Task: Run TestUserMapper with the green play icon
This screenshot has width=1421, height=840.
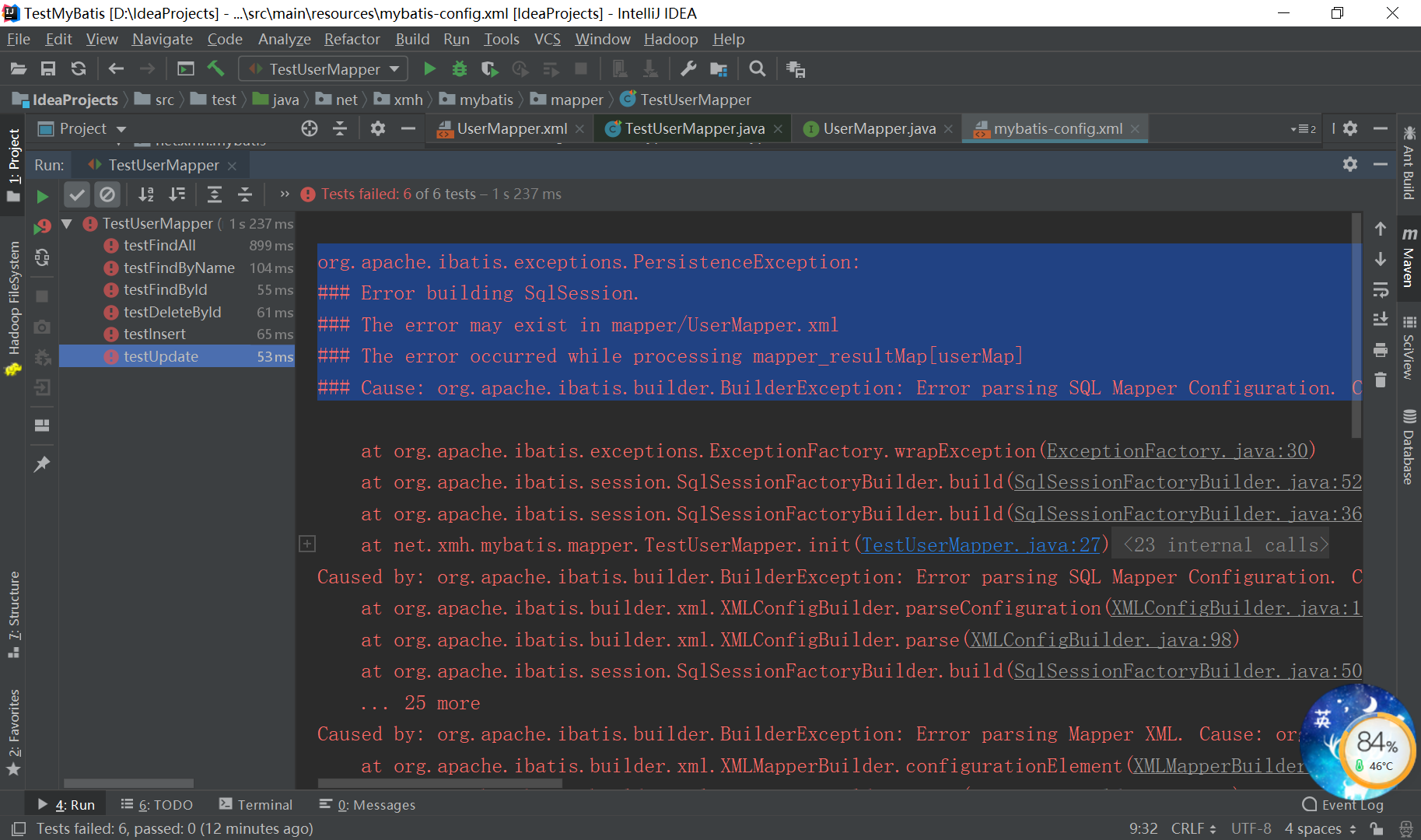Action: click(x=429, y=69)
